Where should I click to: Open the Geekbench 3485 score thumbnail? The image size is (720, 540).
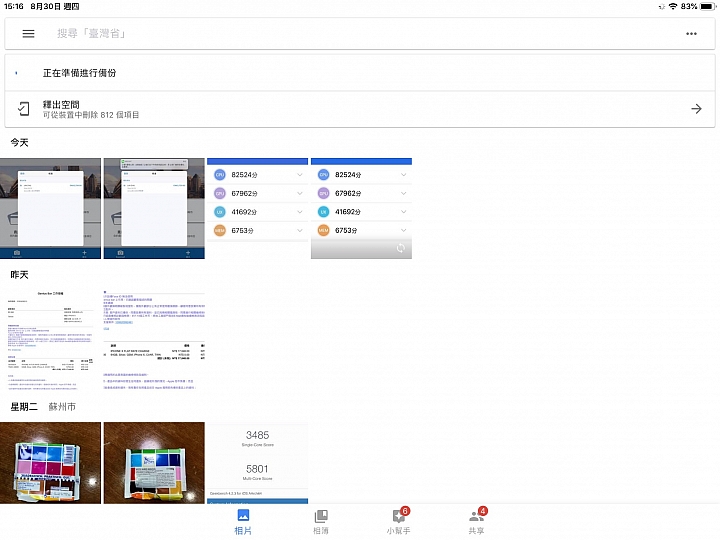pyautogui.click(x=258, y=463)
